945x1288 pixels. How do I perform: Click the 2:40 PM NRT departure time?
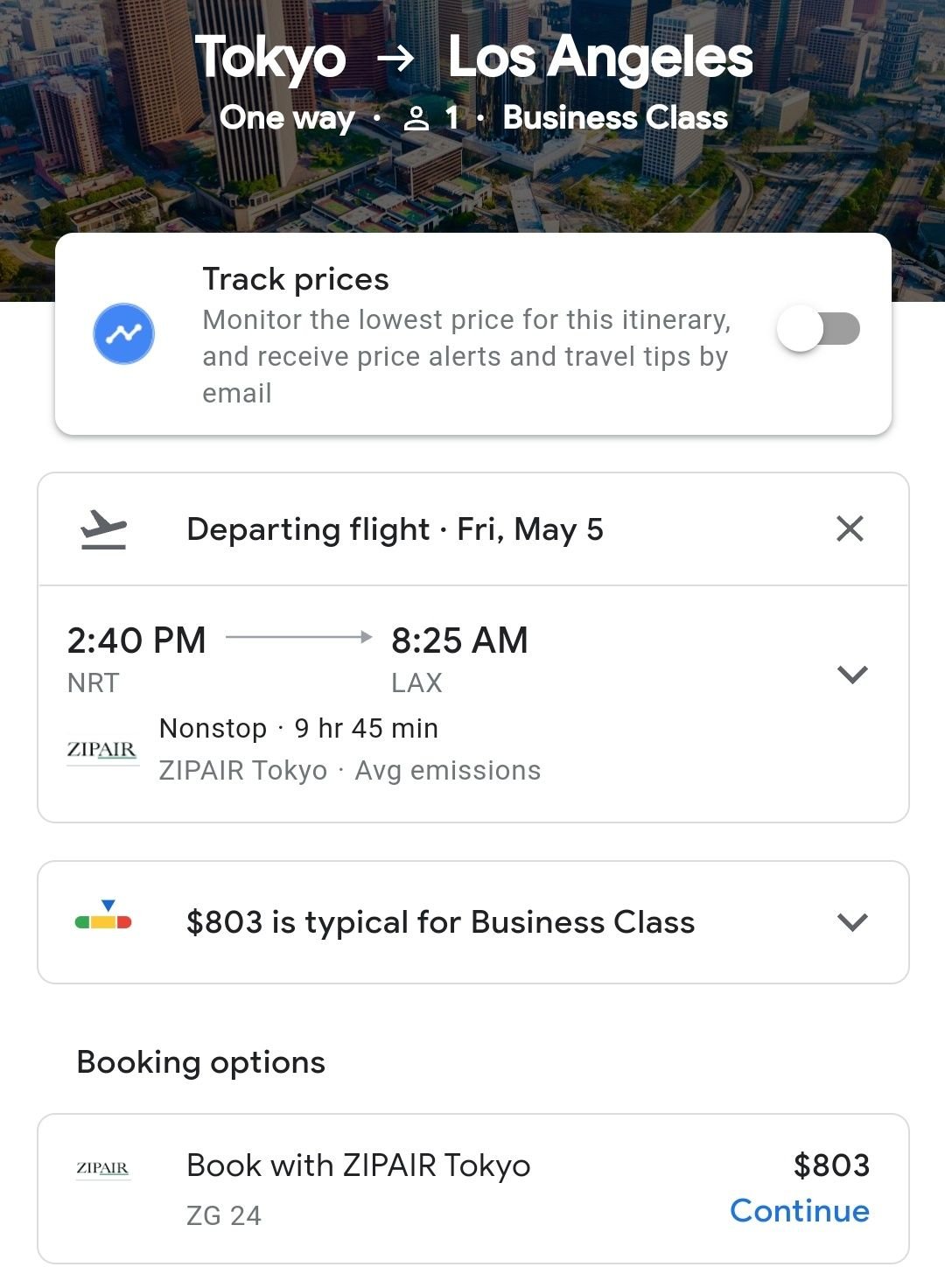[136, 641]
